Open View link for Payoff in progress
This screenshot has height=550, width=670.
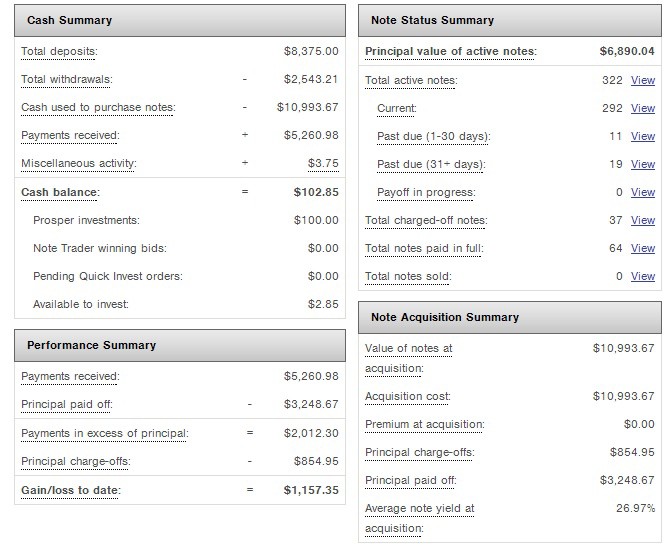[x=643, y=192]
